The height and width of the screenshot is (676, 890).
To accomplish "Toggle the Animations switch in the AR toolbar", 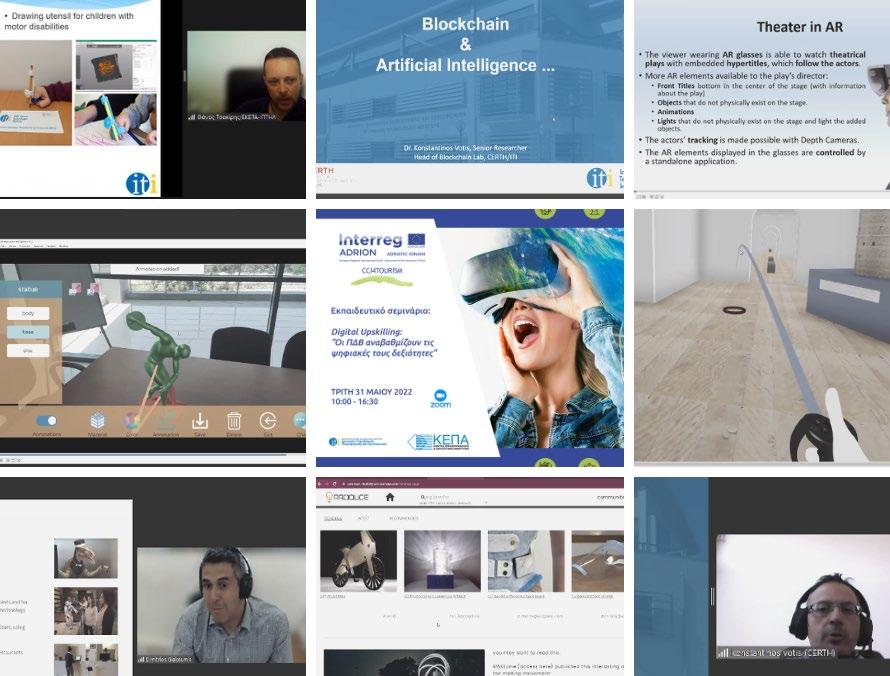I will (47, 421).
